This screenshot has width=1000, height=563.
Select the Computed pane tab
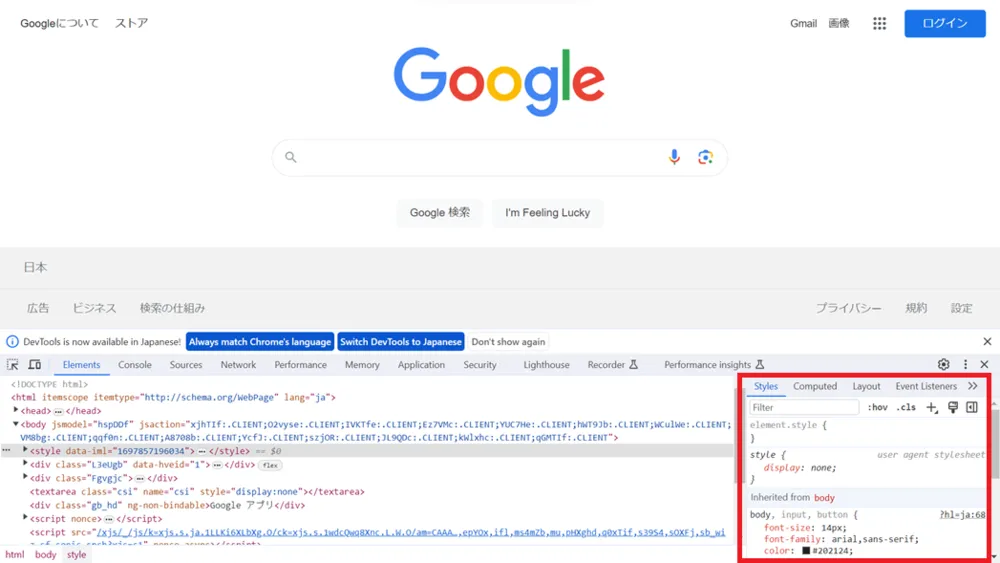(x=814, y=386)
